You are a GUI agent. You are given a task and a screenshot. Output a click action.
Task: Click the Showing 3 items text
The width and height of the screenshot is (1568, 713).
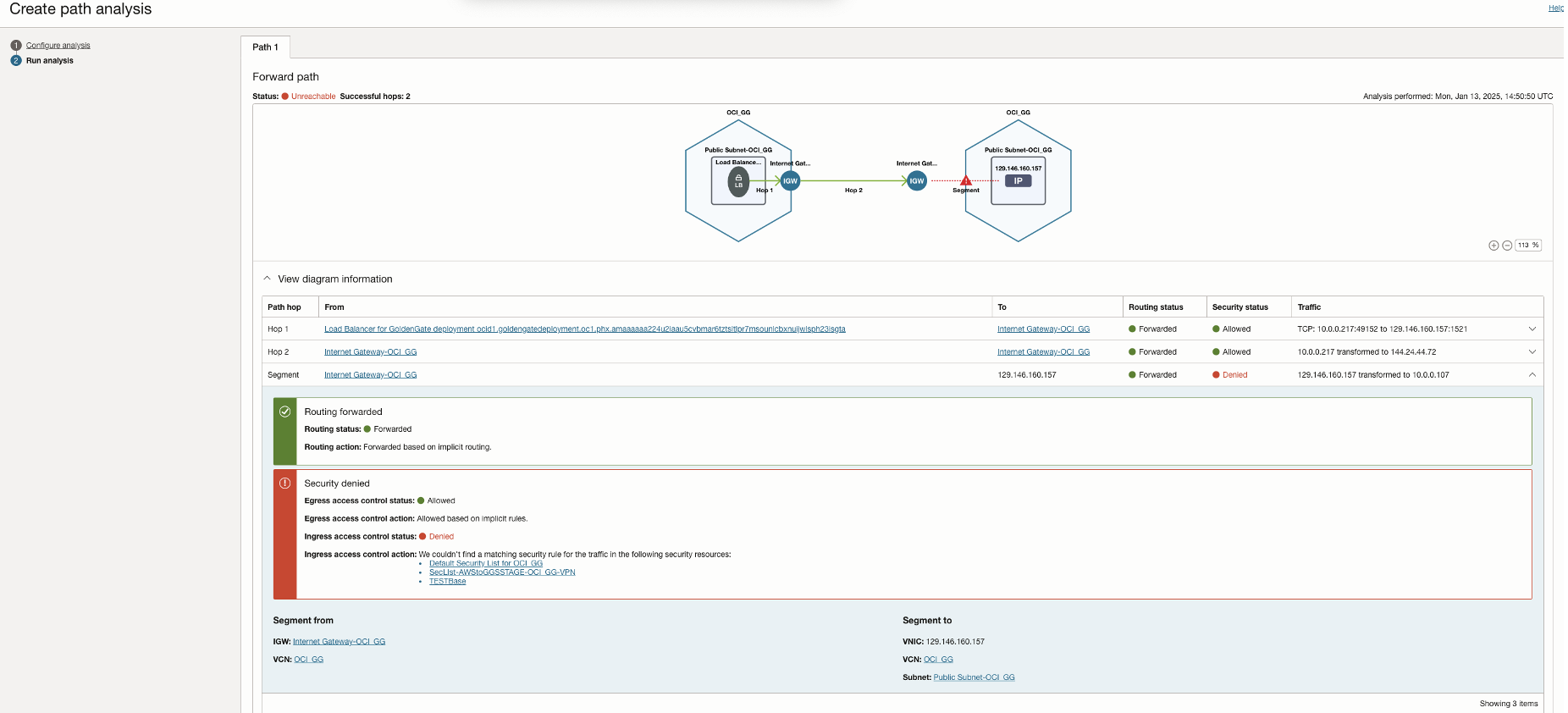1509,704
